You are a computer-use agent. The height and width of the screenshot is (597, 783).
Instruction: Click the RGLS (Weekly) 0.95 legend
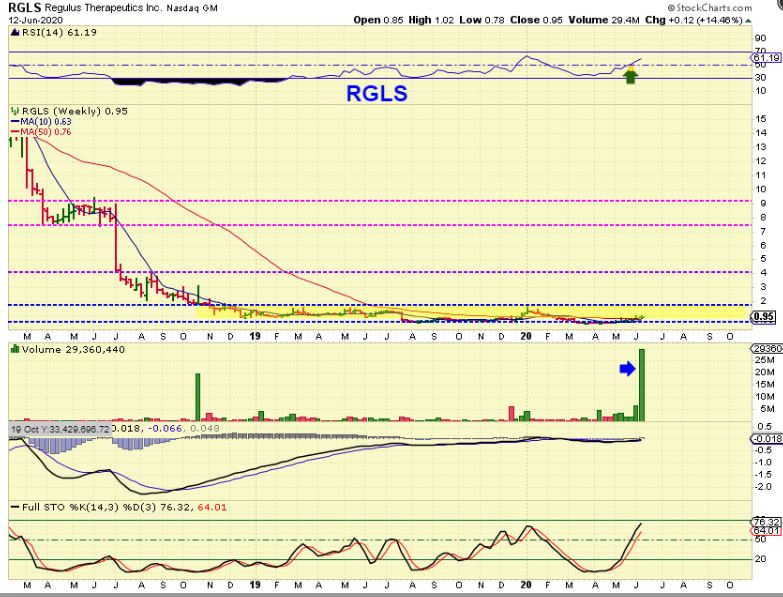point(75,111)
